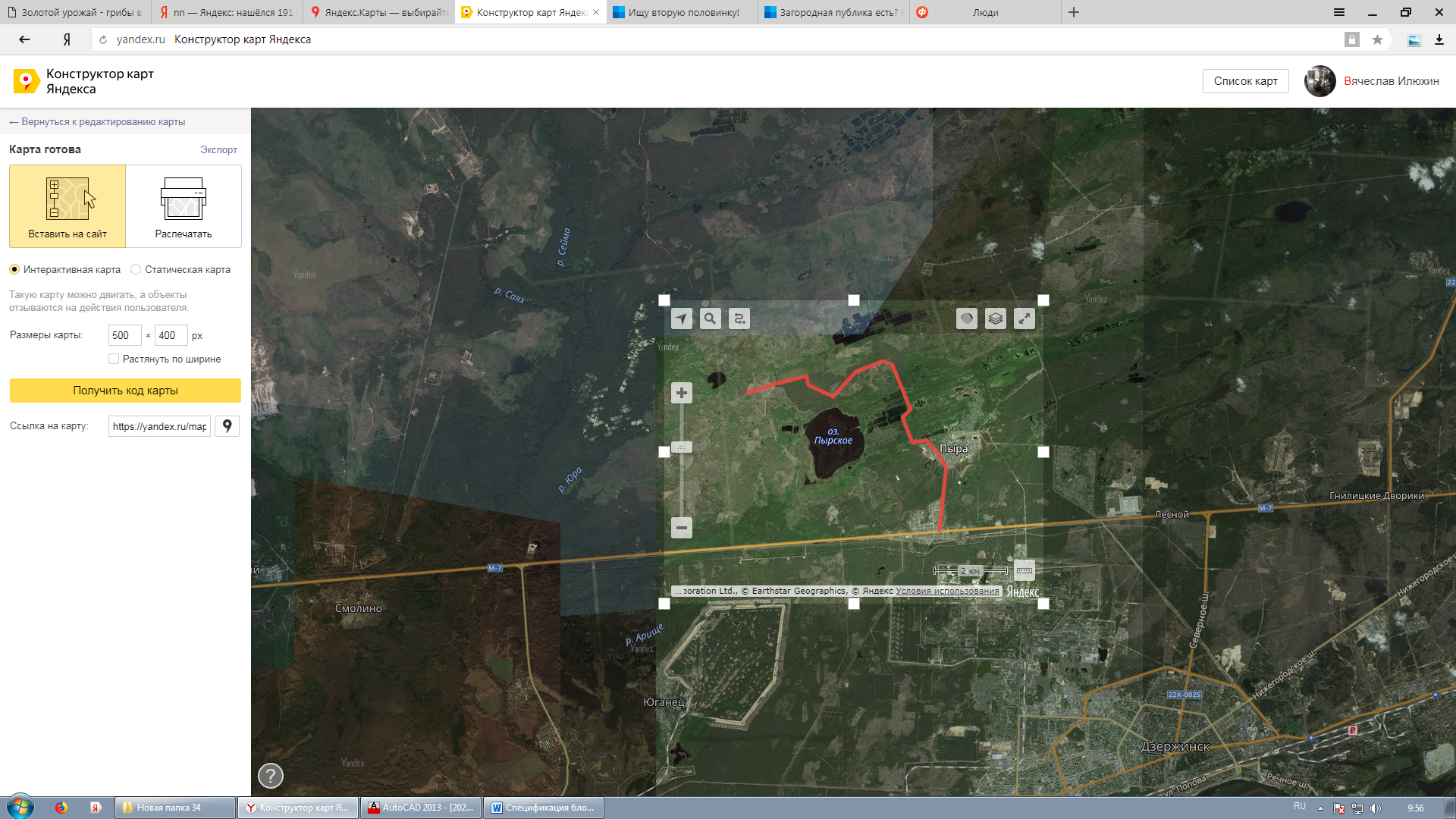This screenshot has height=819, width=1456.
Task: Click the geolocation arrow map control
Action: pyautogui.click(x=682, y=319)
